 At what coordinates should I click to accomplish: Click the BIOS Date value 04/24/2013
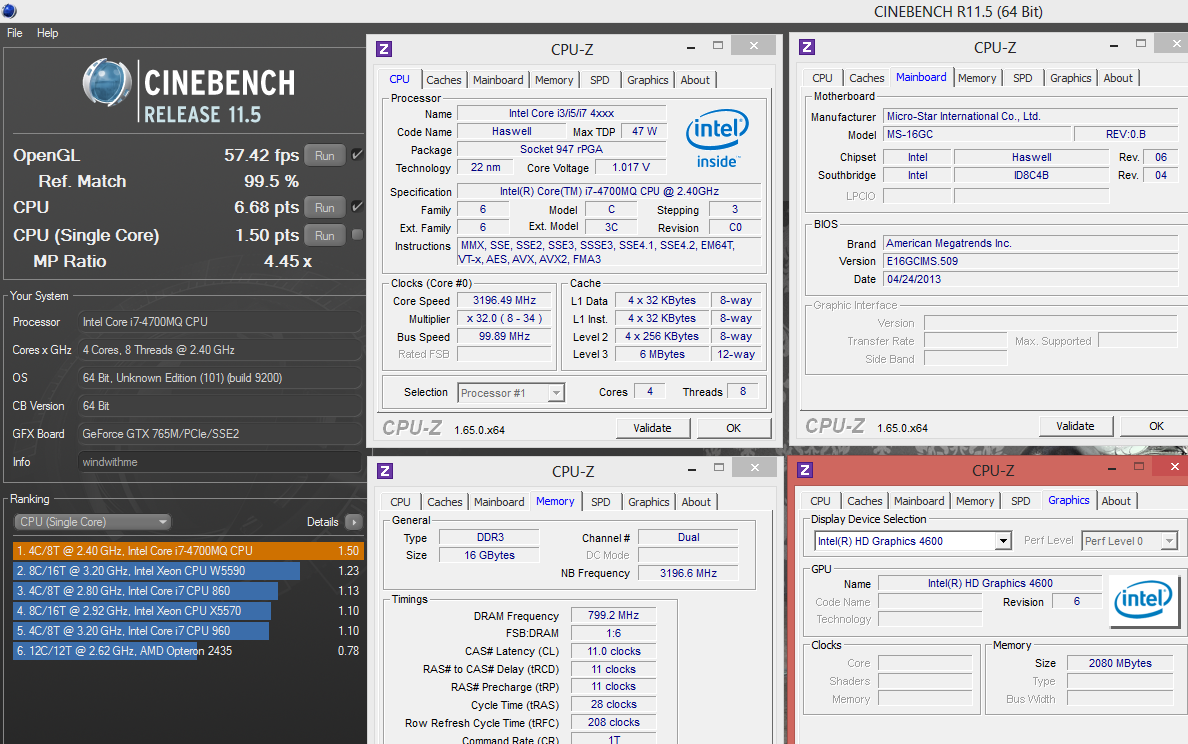(1031, 280)
